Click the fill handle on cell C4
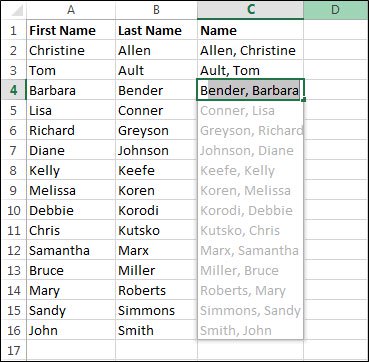The image size is (369, 362). click(x=303, y=99)
